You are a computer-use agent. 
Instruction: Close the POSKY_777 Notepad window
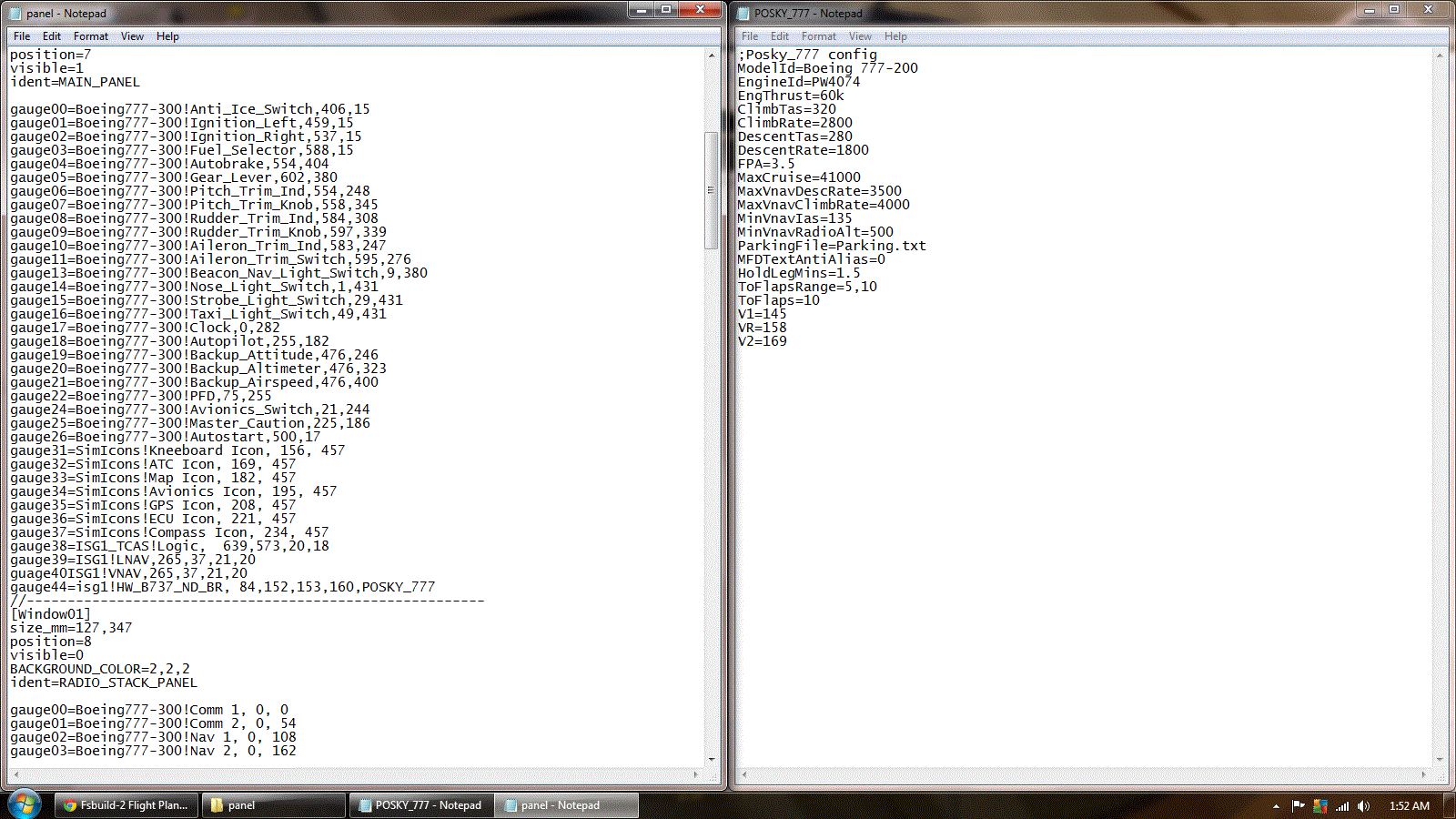(1428, 9)
